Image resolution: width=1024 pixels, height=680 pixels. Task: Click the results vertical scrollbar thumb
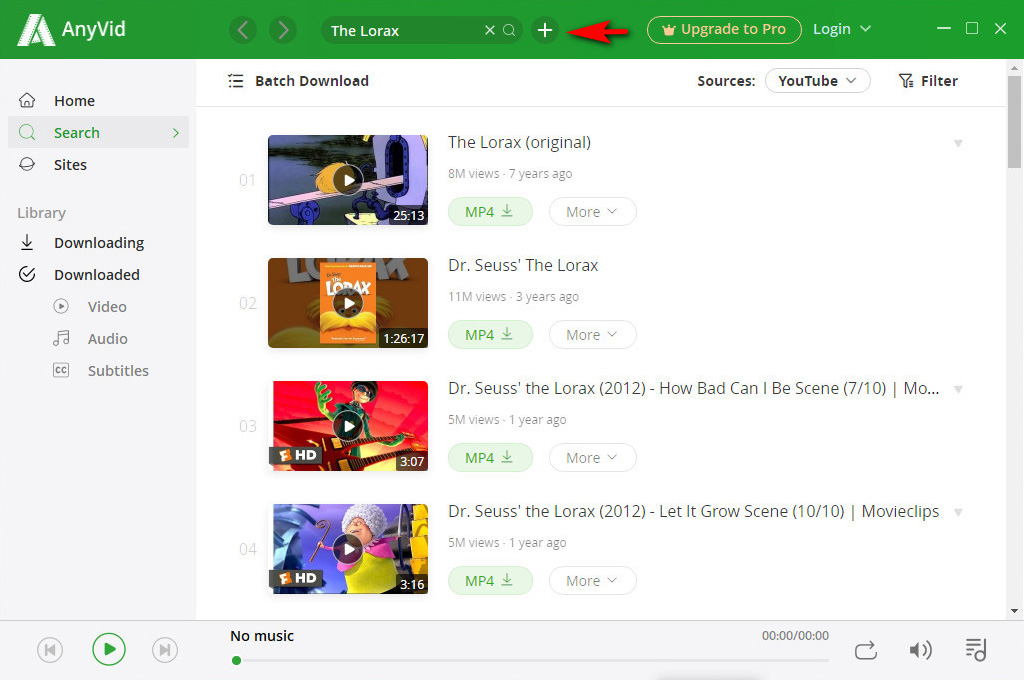[1014, 122]
